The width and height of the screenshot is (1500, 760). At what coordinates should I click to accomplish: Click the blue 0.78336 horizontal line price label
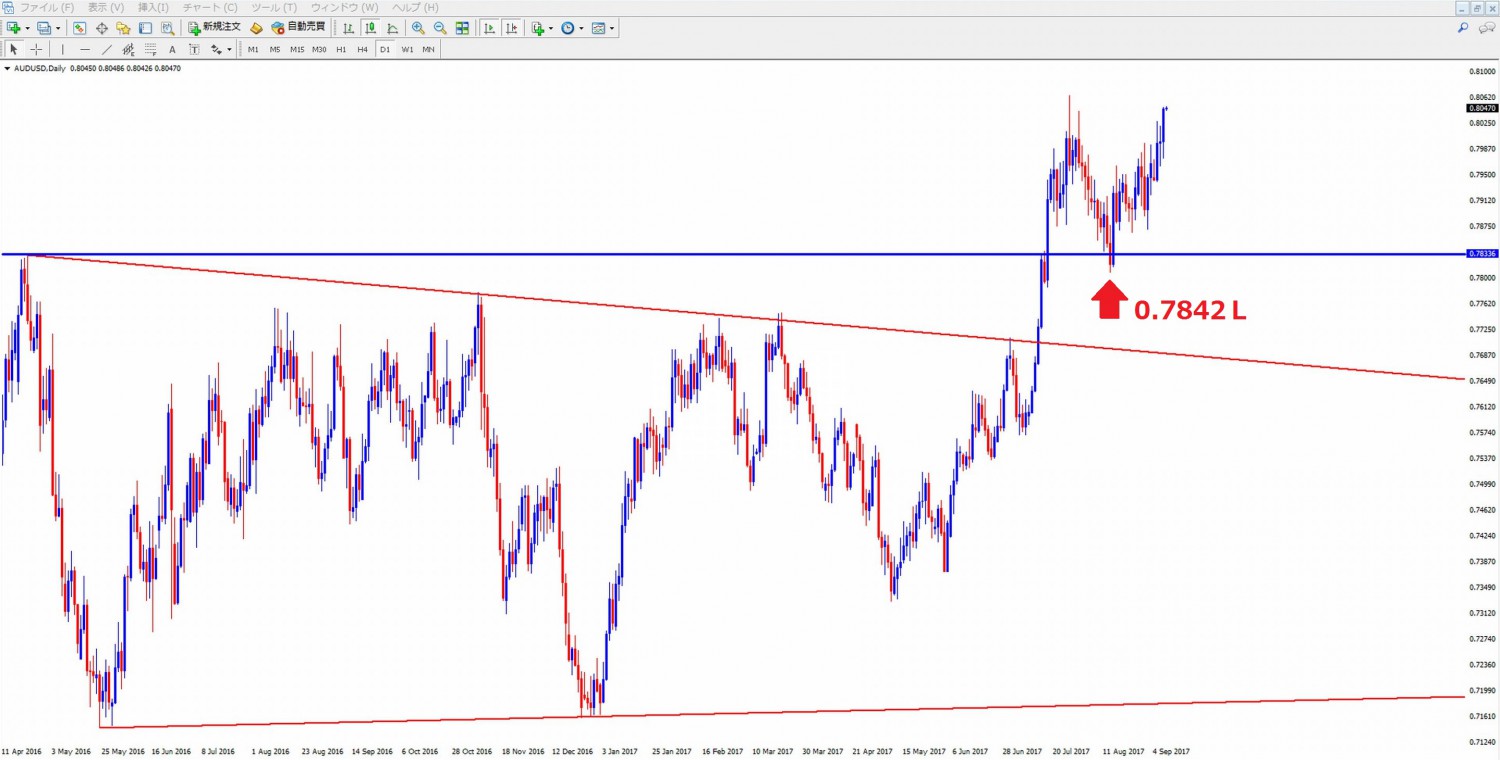point(1481,254)
